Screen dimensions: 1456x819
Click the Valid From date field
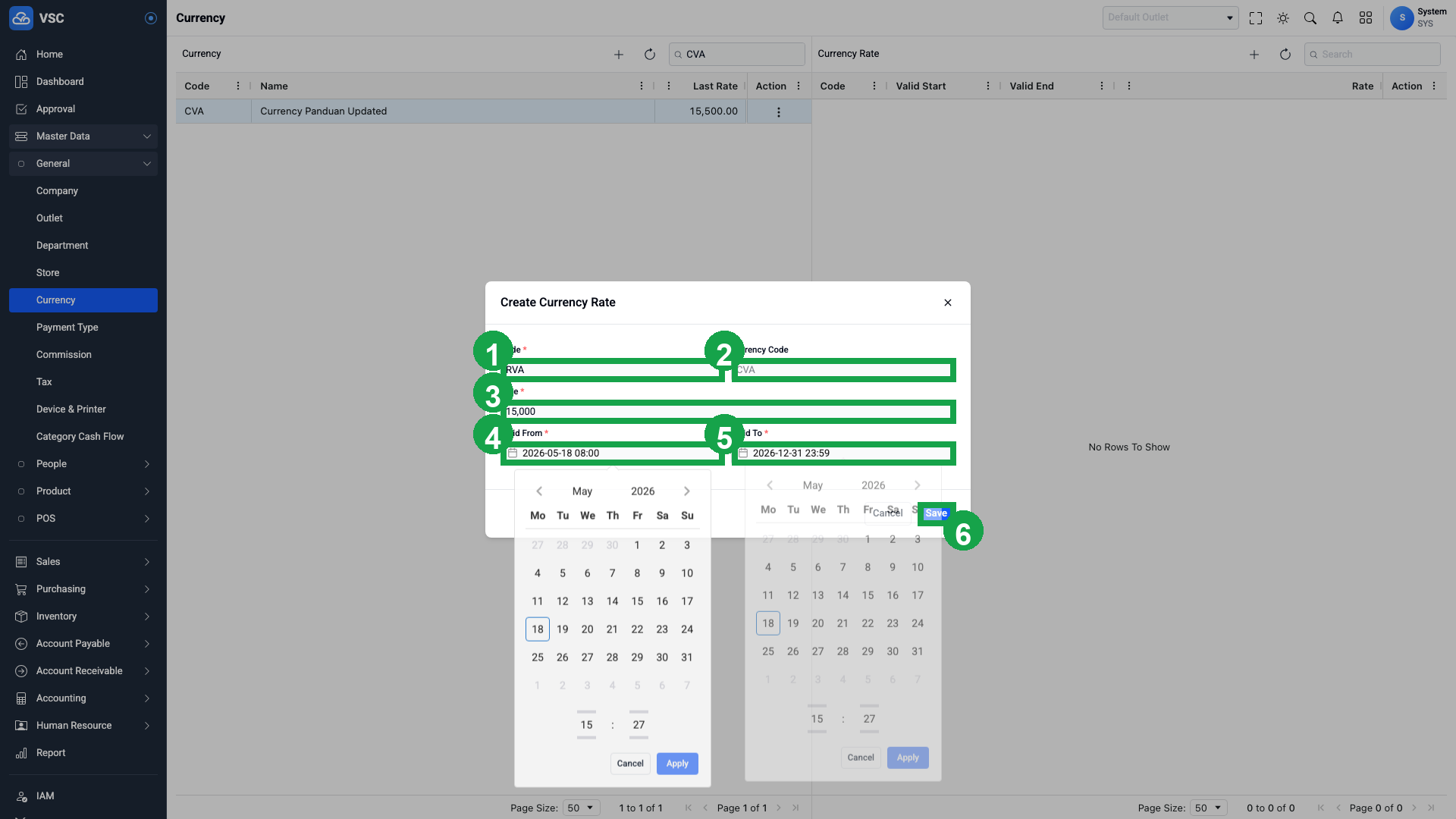click(613, 453)
